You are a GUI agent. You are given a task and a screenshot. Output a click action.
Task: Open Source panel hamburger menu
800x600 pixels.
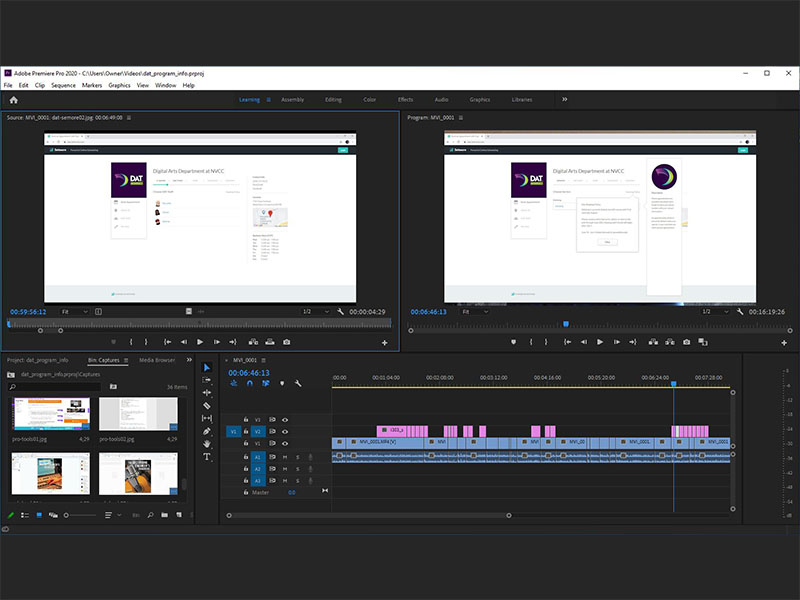[x=129, y=118]
